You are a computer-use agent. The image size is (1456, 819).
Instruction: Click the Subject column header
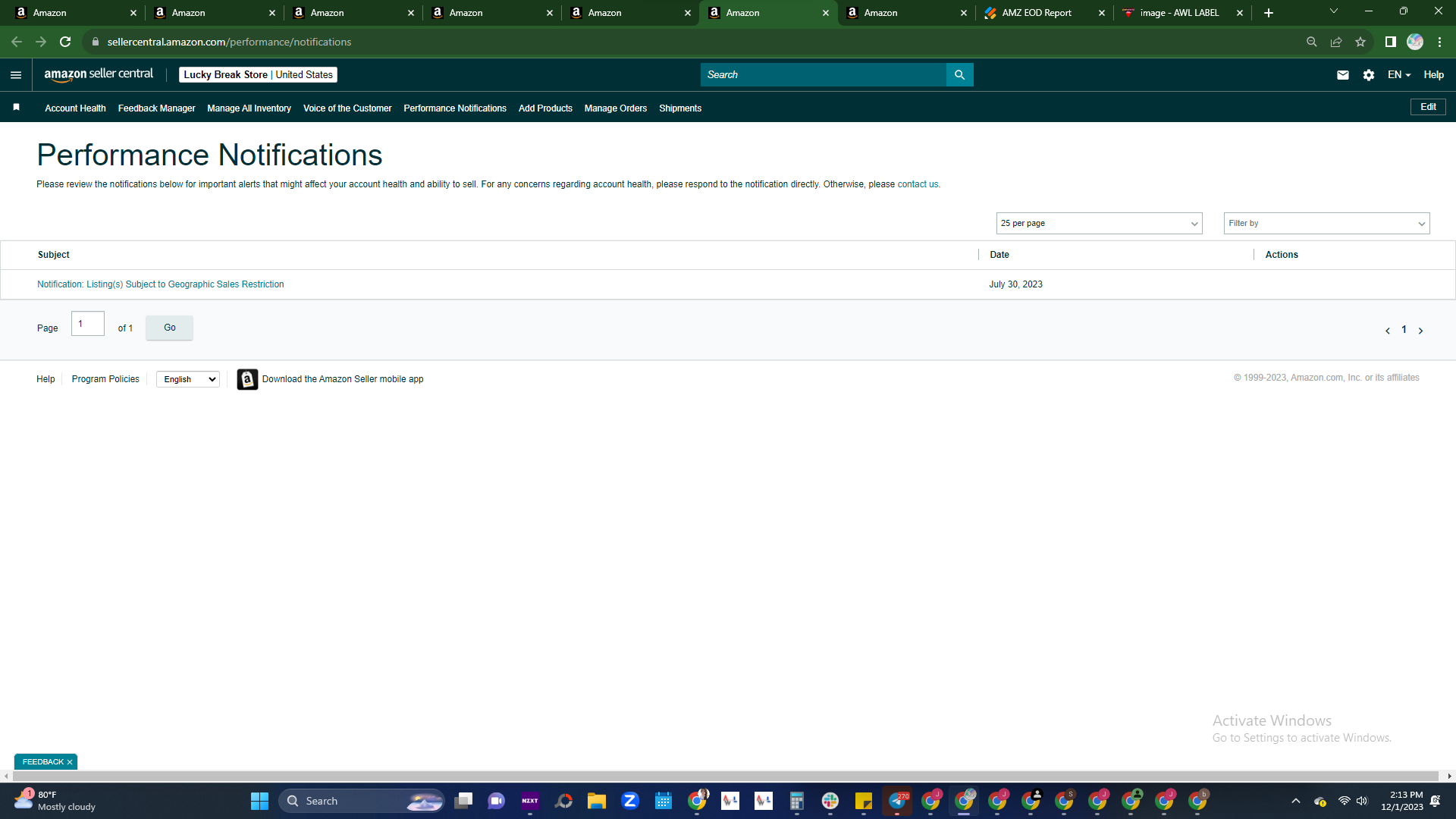click(x=54, y=255)
